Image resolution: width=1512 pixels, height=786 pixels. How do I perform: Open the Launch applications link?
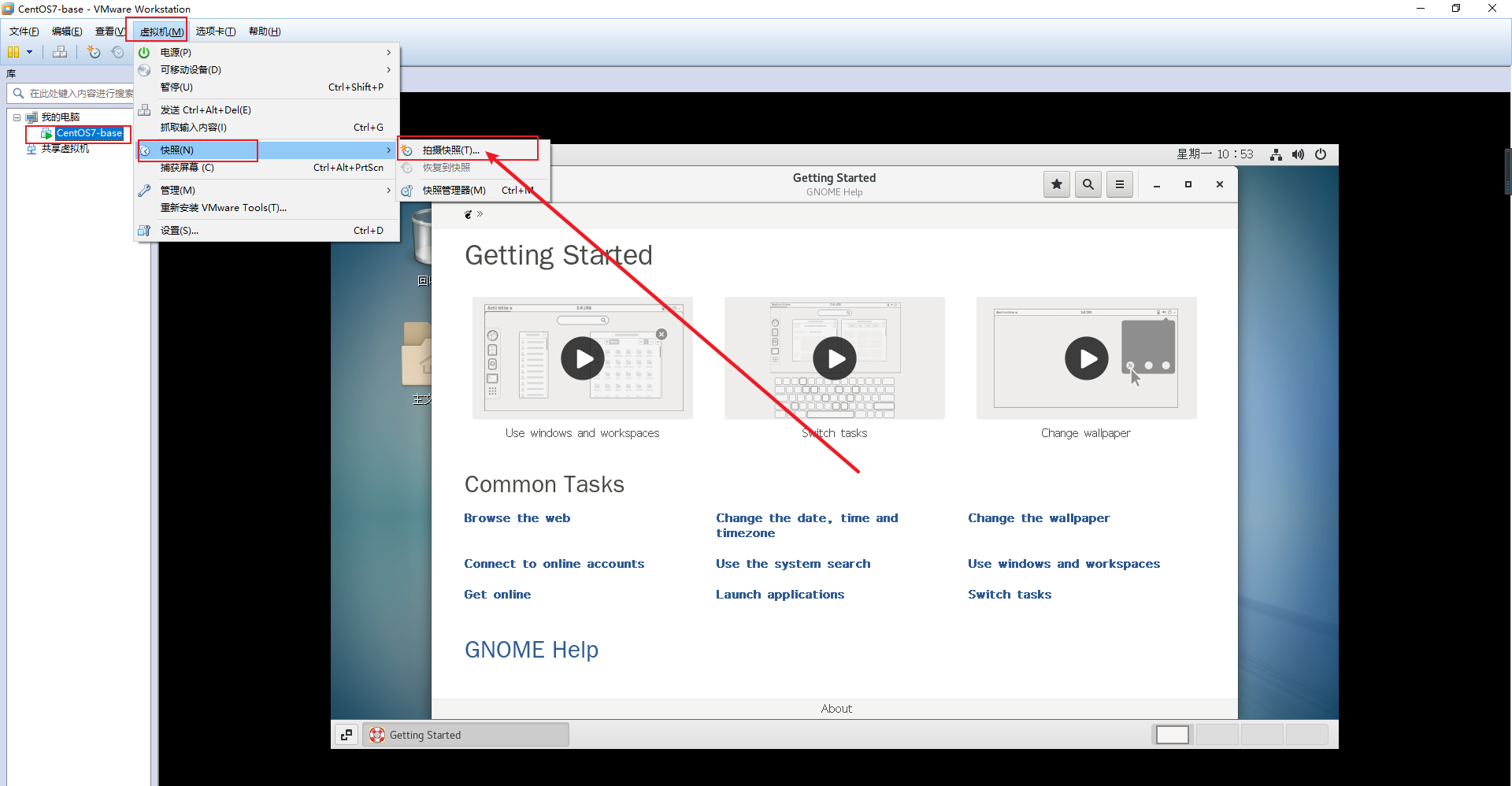780,595
